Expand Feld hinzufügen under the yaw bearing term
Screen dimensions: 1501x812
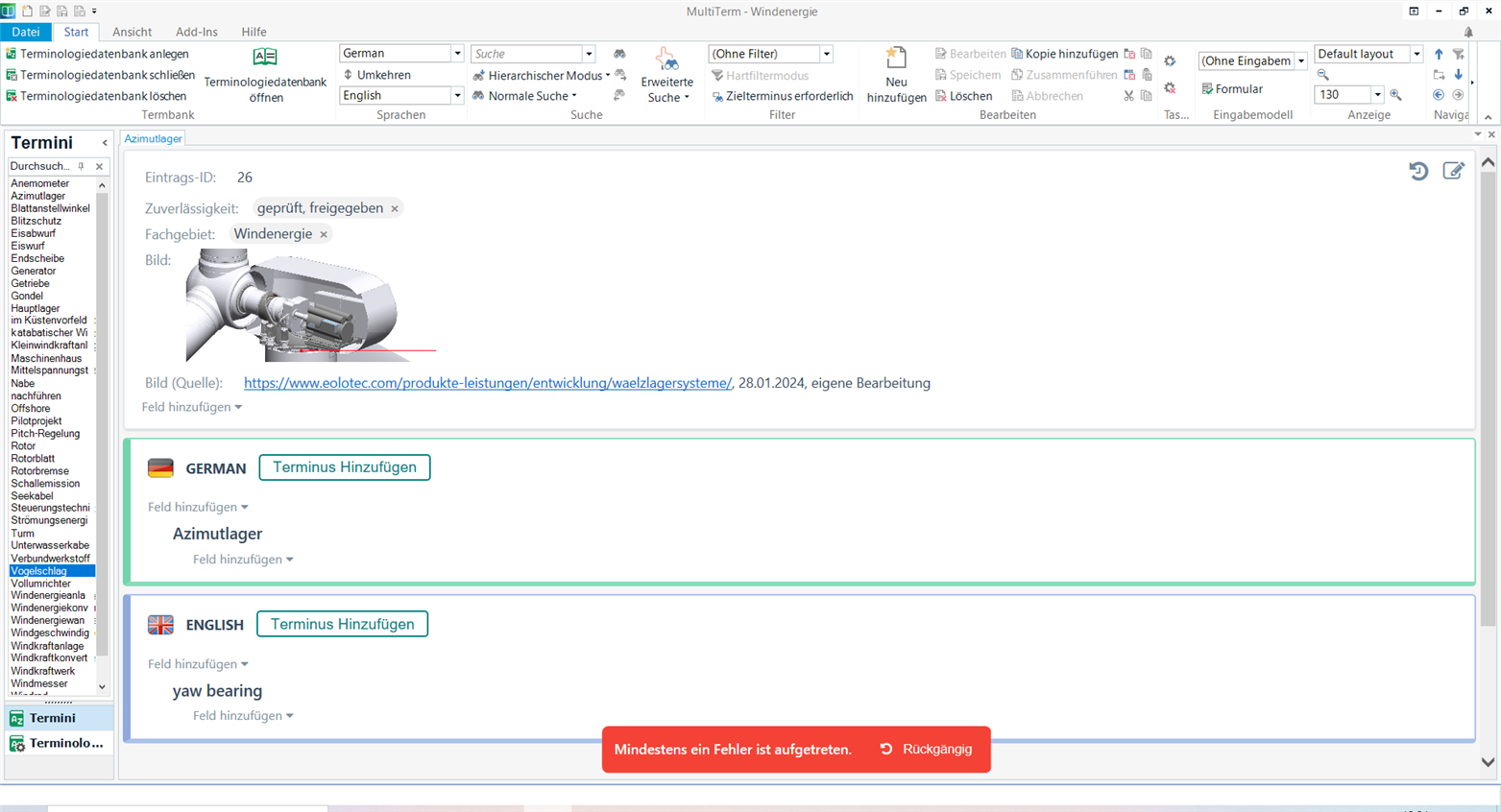(x=243, y=716)
